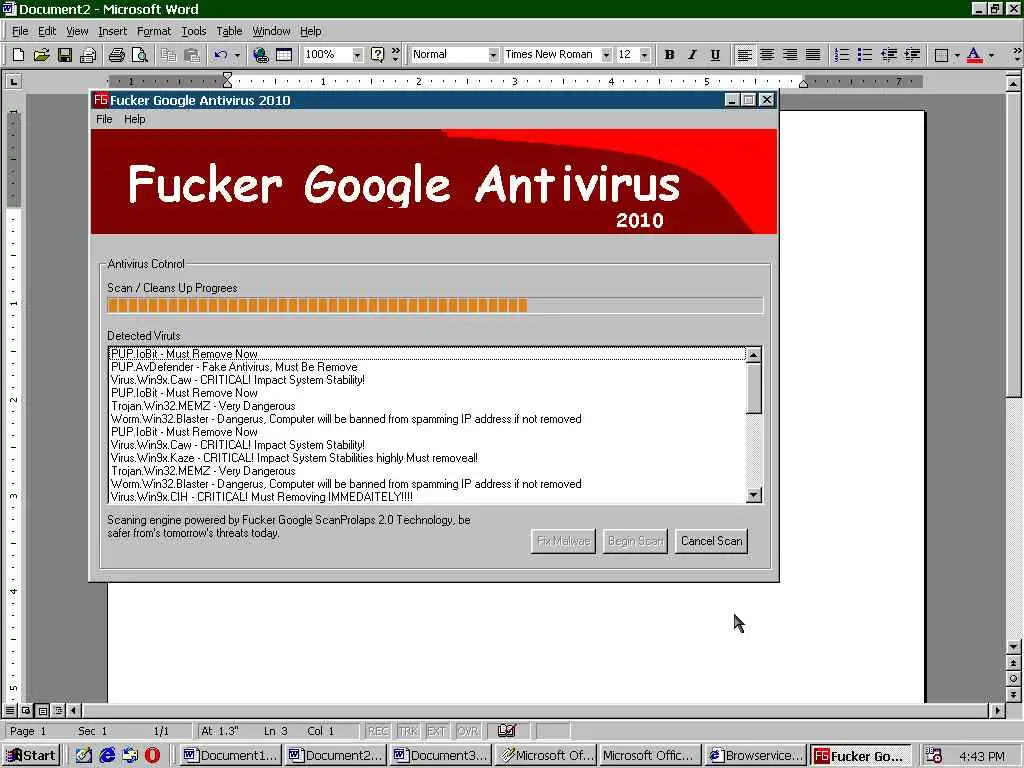Apply numbered list formatting

coord(842,55)
